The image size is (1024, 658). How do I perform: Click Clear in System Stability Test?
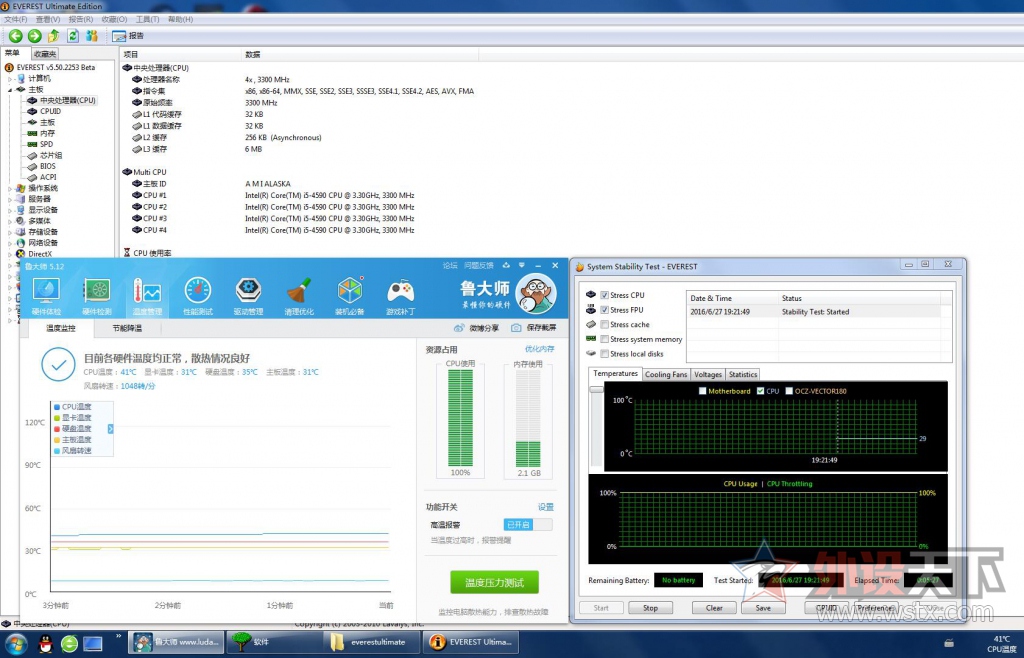tap(714, 608)
